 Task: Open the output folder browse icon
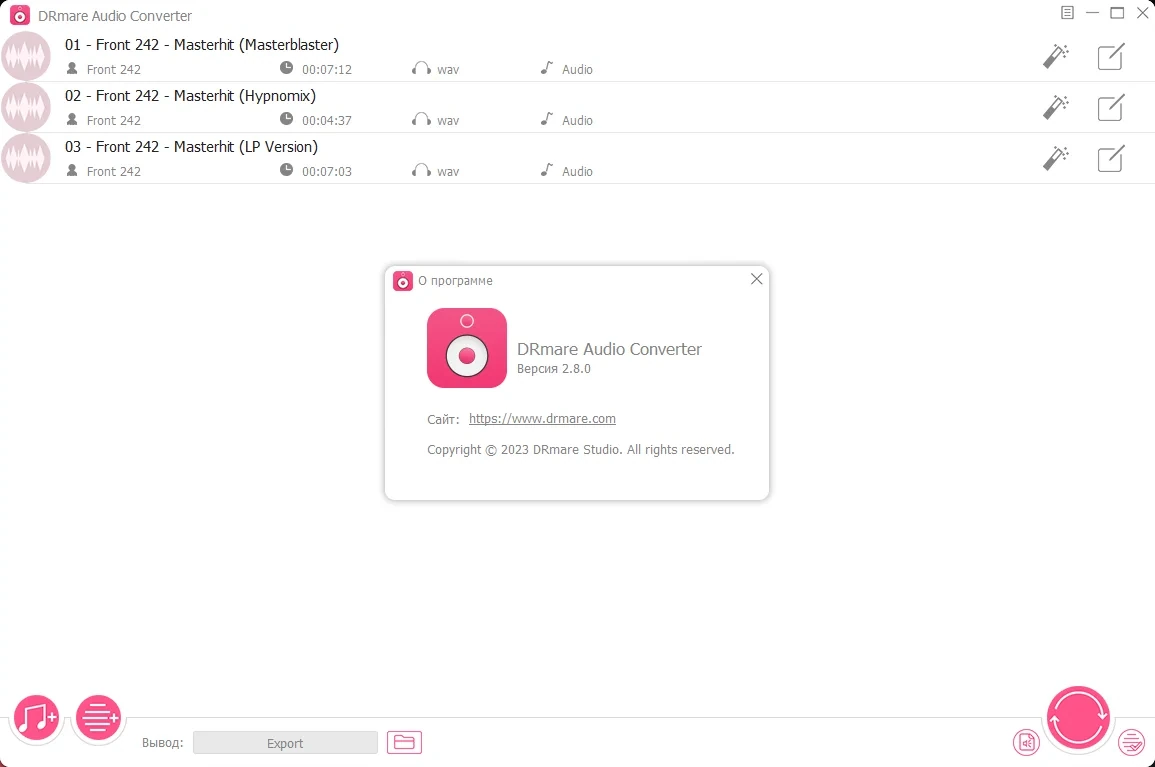click(x=404, y=742)
